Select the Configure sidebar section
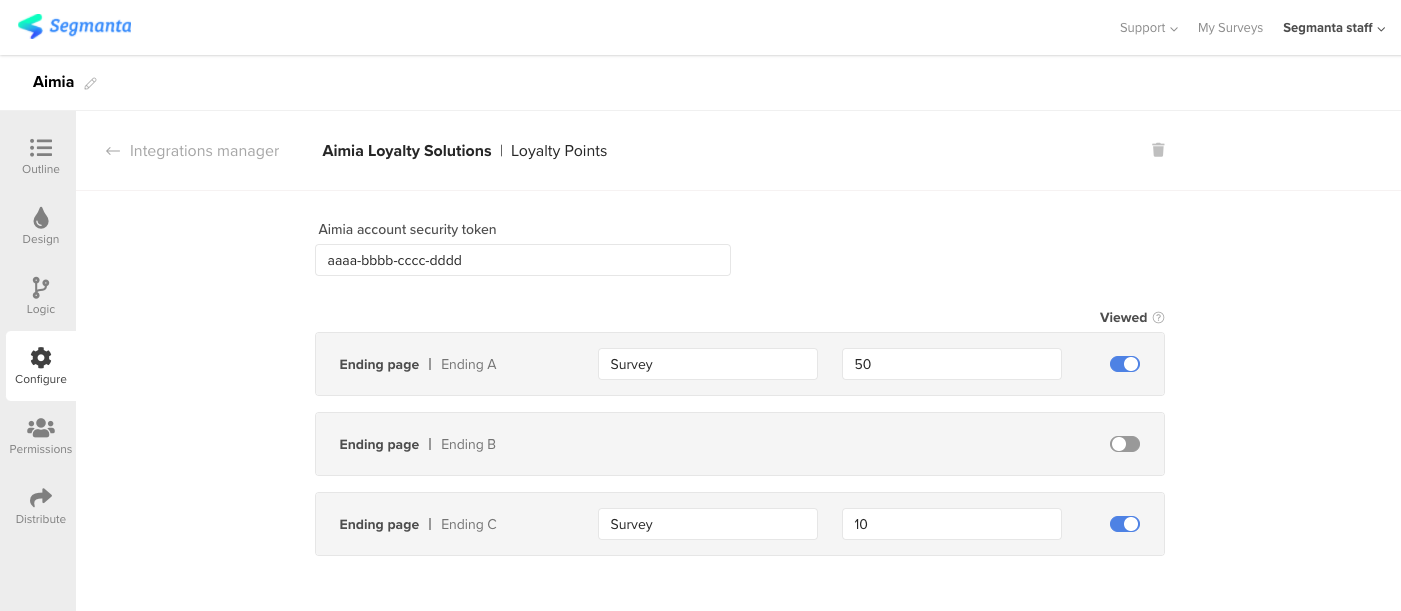The width and height of the screenshot is (1401, 611). pos(41,366)
